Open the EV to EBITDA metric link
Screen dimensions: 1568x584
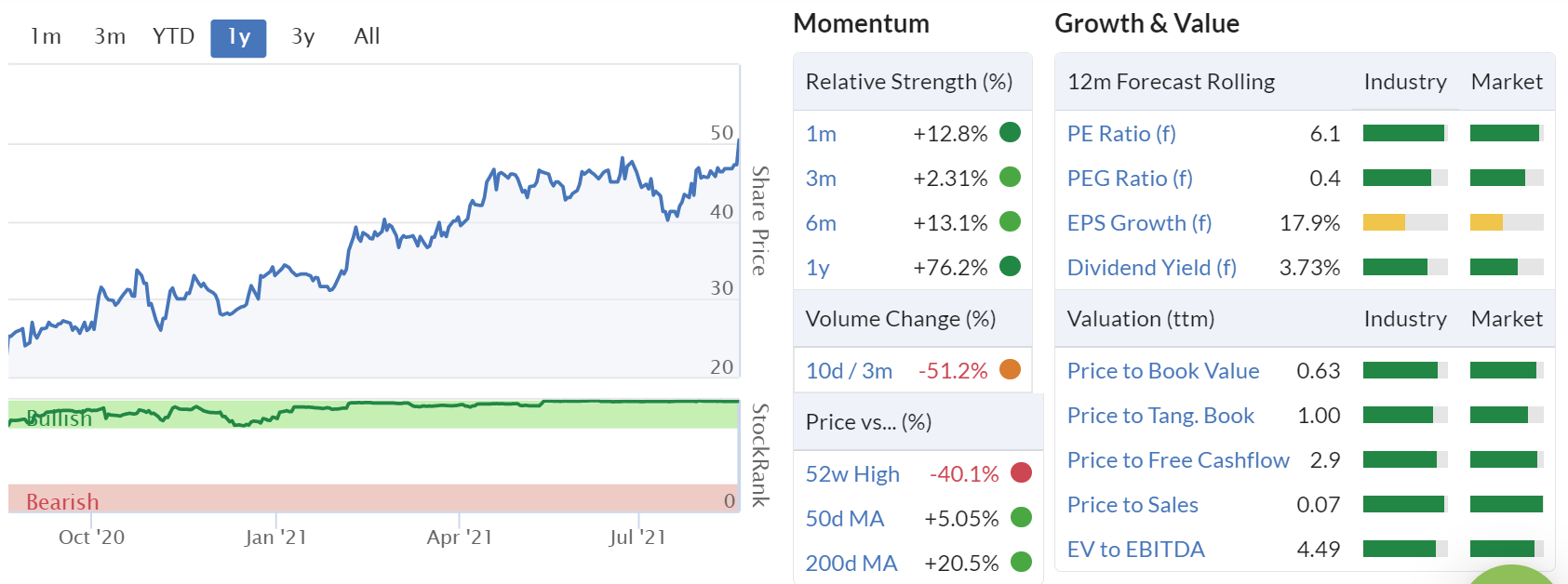click(1135, 550)
